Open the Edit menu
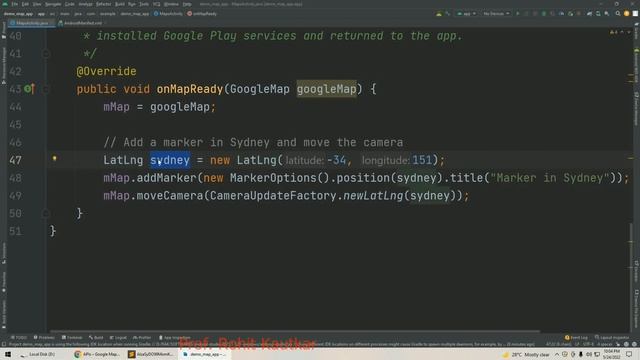 pos(25,4)
